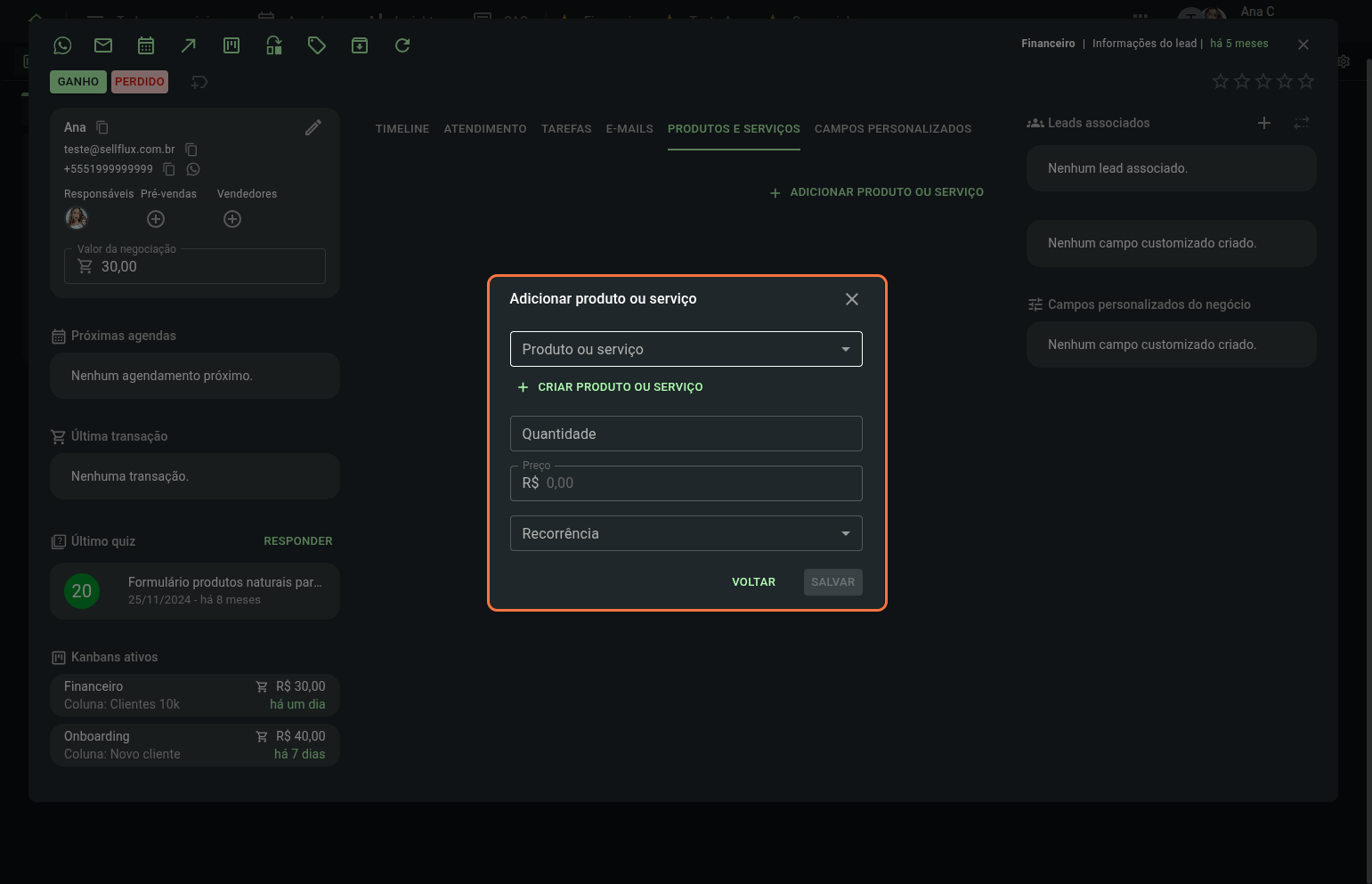The width and height of the screenshot is (1372, 884).
Task: Switch to the ATENDIMENTO tab
Action: click(x=485, y=129)
